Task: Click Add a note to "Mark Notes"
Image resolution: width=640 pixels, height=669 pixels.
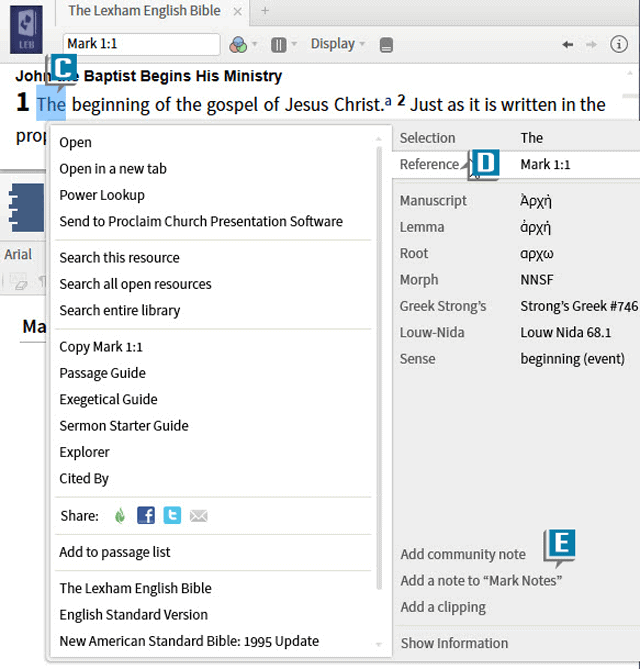Action: tap(481, 581)
